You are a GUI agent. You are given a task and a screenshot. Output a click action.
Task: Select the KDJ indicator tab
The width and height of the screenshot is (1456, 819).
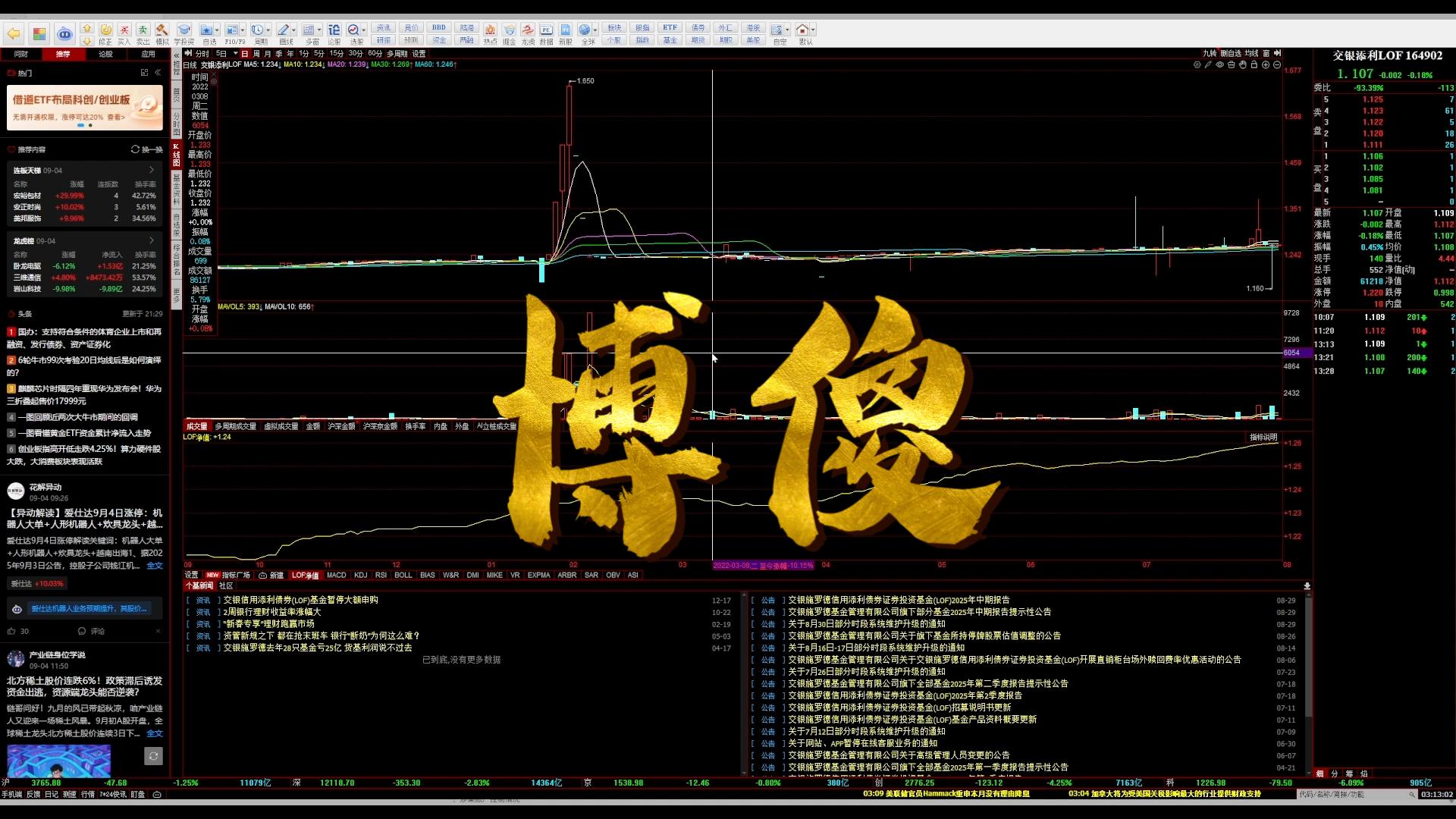click(x=361, y=575)
